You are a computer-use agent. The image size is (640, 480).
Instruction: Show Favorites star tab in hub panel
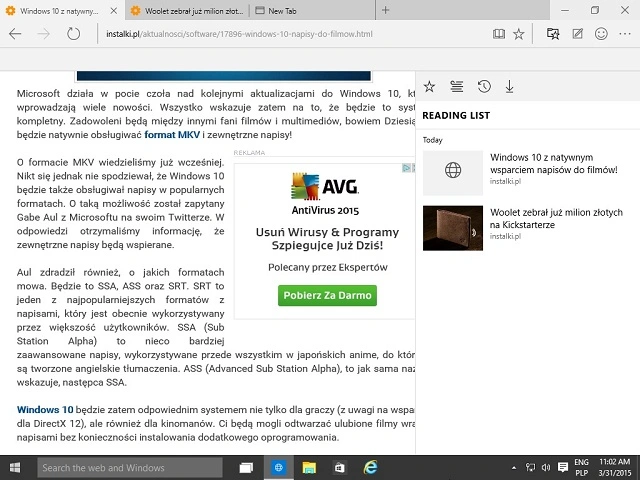(x=430, y=87)
